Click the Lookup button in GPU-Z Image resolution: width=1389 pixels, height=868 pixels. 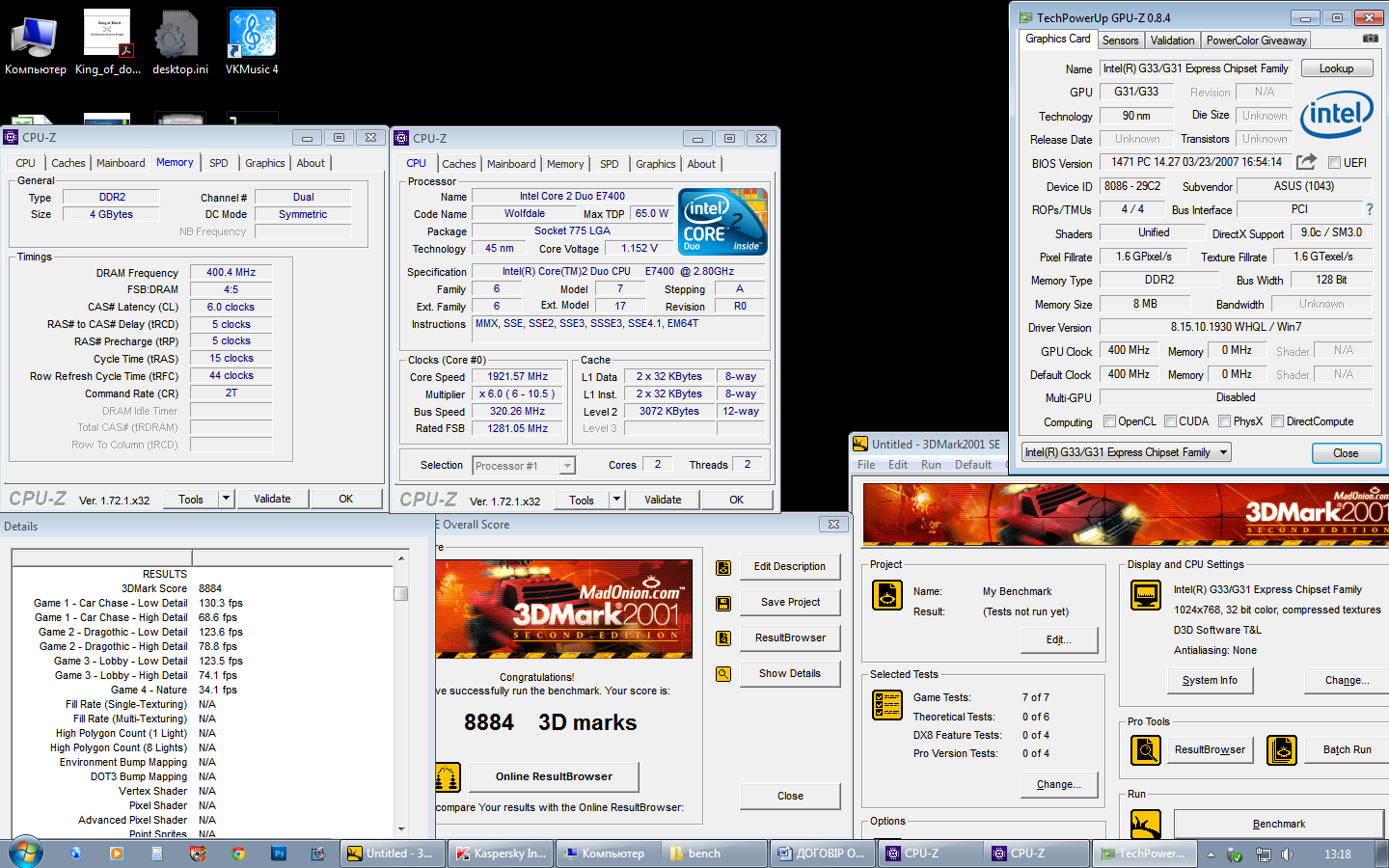pyautogui.click(x=1336, y=68)
